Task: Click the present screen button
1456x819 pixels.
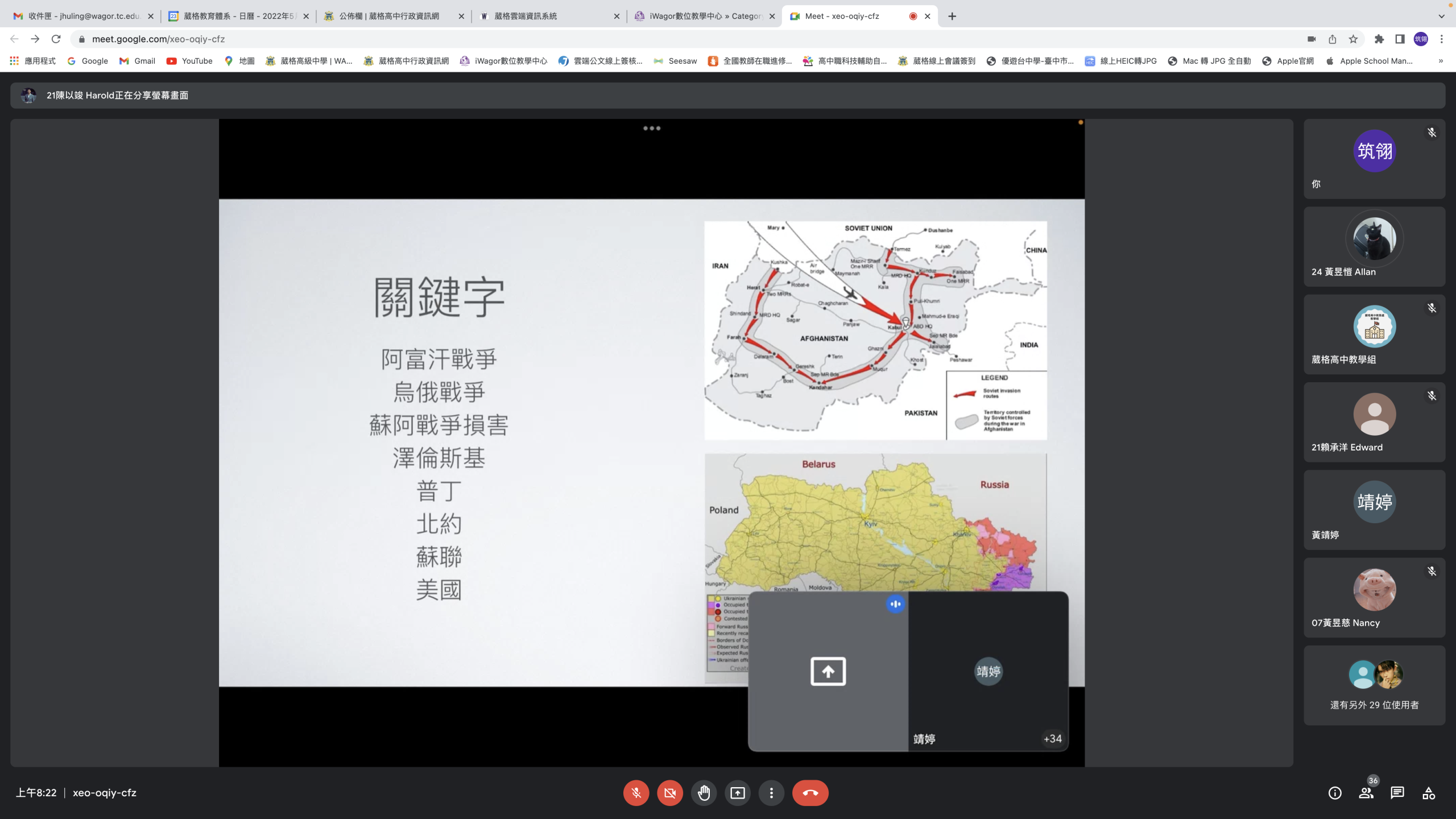Action: coord(738,793)
